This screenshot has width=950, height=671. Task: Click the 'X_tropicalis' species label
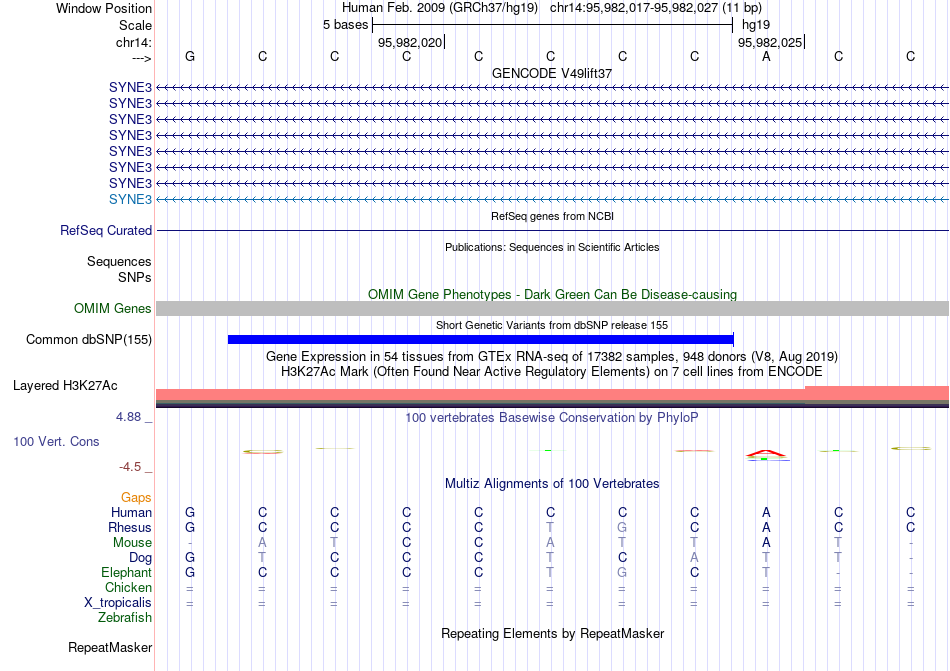click(x=118, y=603)
